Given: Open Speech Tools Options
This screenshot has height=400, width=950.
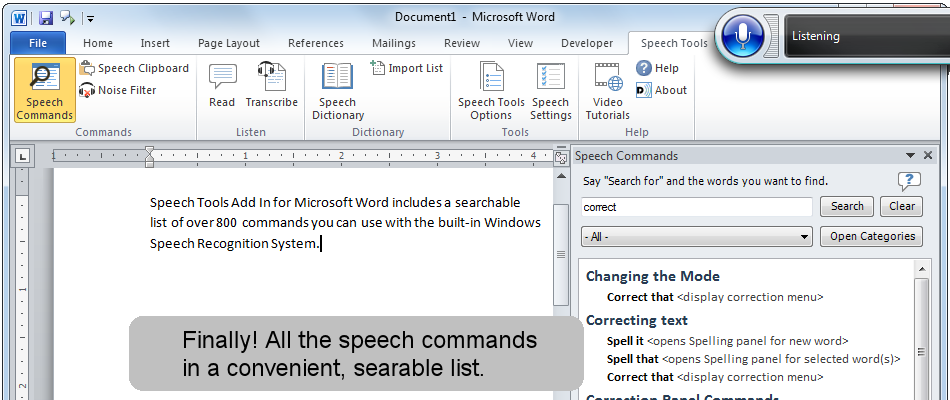Looking at the screenshot, I should tap(491, 91).
